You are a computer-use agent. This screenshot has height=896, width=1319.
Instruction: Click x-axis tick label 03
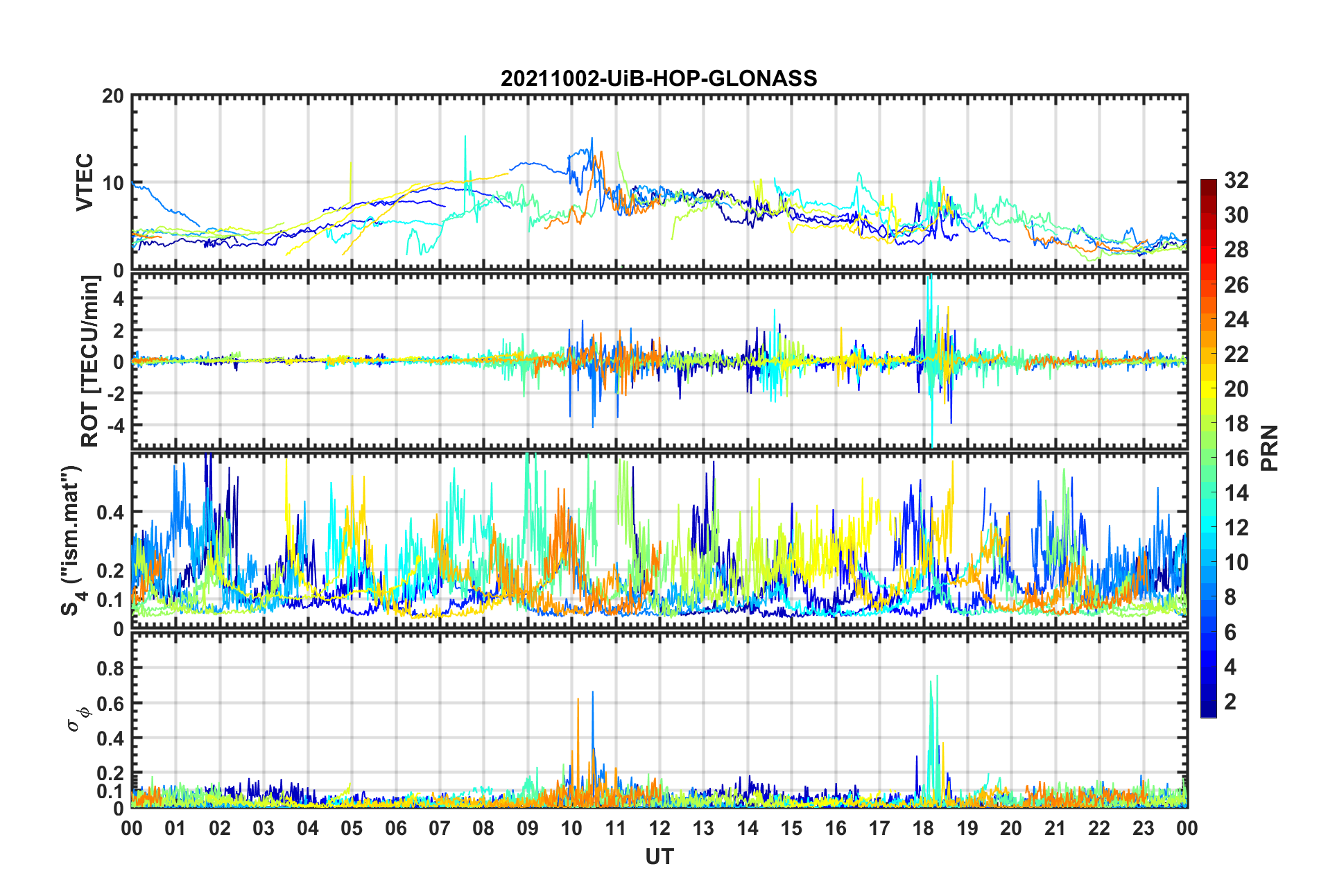[x=264, y=828]
